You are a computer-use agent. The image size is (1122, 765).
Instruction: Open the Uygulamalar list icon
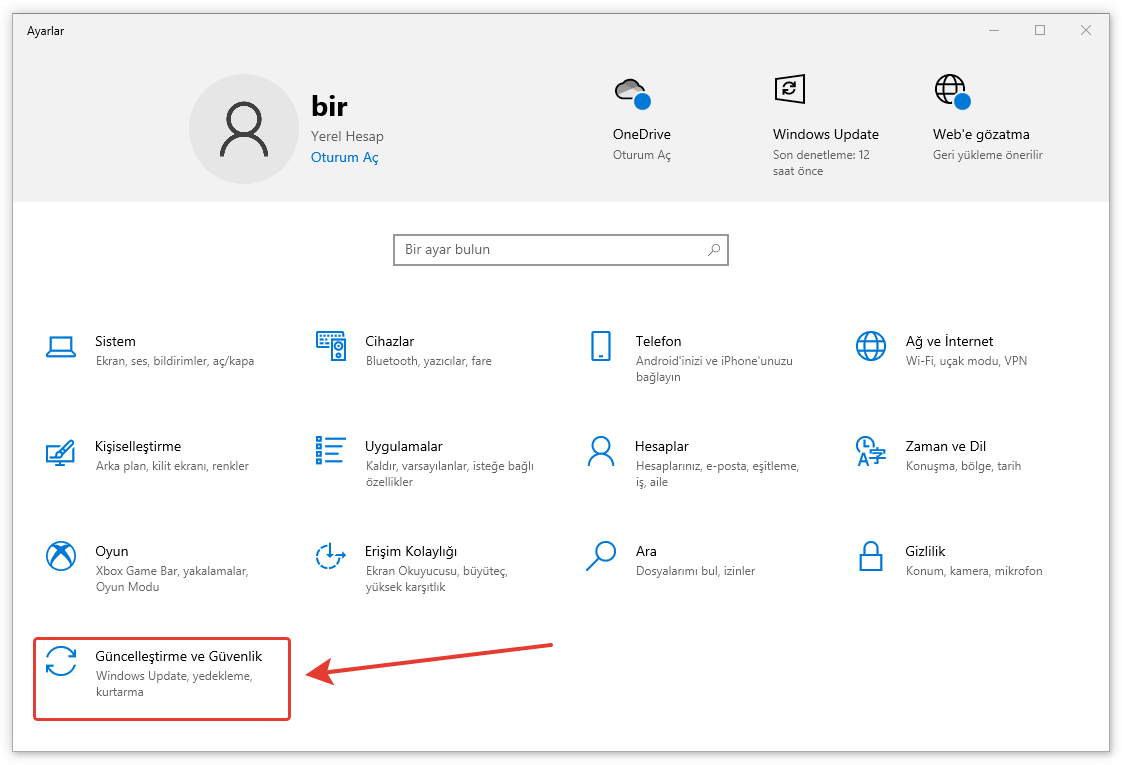[330, 451]
